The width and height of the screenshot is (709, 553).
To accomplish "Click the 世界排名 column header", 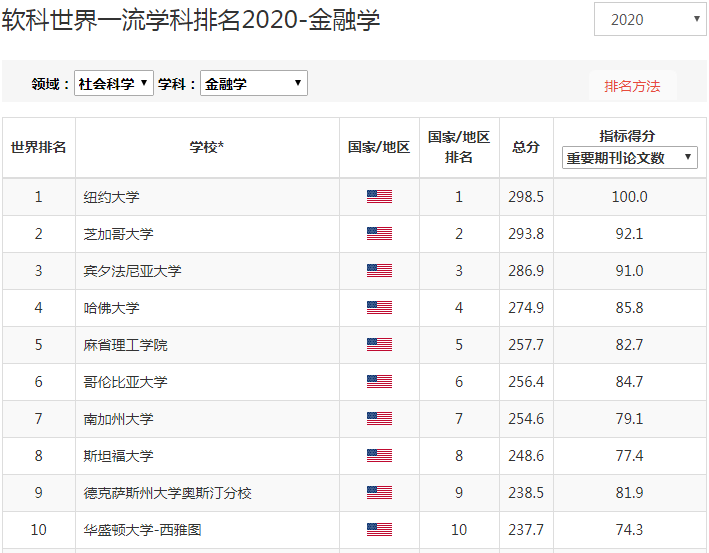I will click(39, 147).
